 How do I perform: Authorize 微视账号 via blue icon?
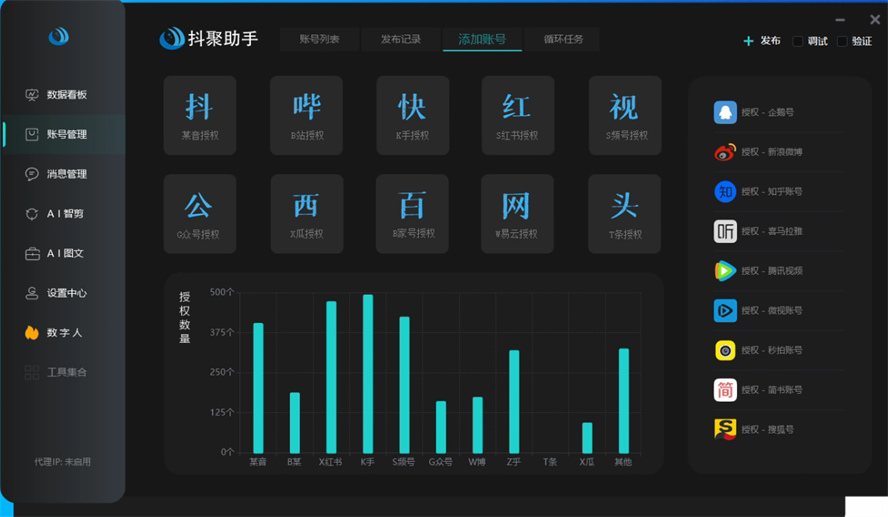click(x=725, y=310)
